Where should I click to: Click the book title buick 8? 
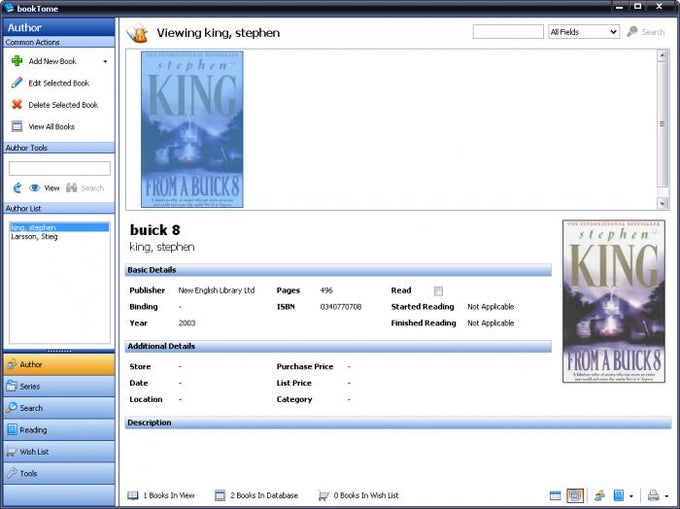(155, 229)
